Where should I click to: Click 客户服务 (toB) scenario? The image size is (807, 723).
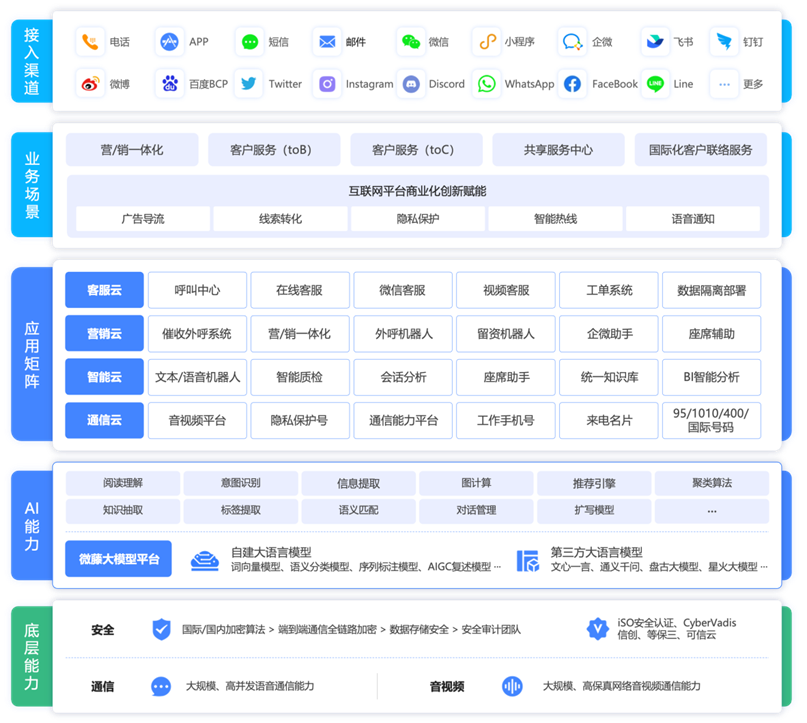tap(274, 150)
